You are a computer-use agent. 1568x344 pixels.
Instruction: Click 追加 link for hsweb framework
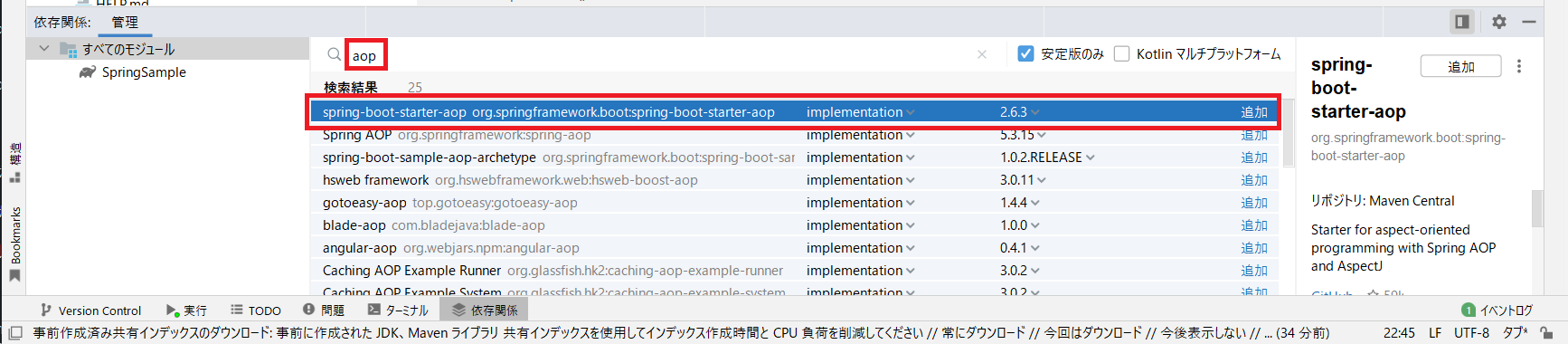click(x=1254, y=180)
